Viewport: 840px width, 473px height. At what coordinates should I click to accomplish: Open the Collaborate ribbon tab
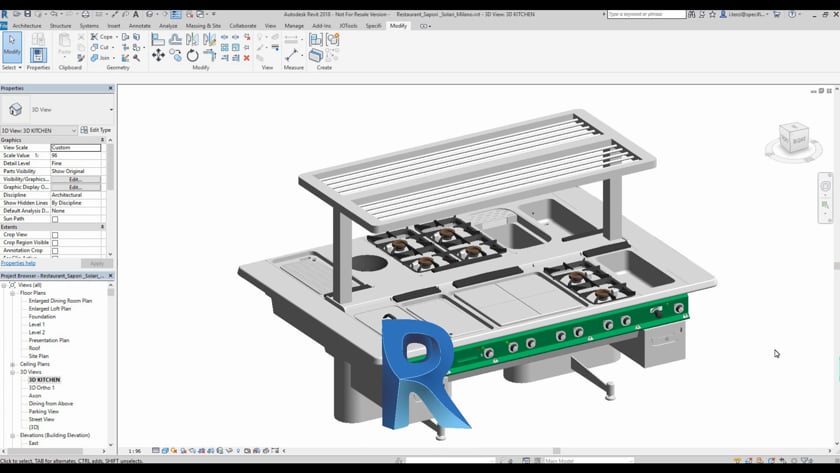pyautogui.click(x=243, y=26)
